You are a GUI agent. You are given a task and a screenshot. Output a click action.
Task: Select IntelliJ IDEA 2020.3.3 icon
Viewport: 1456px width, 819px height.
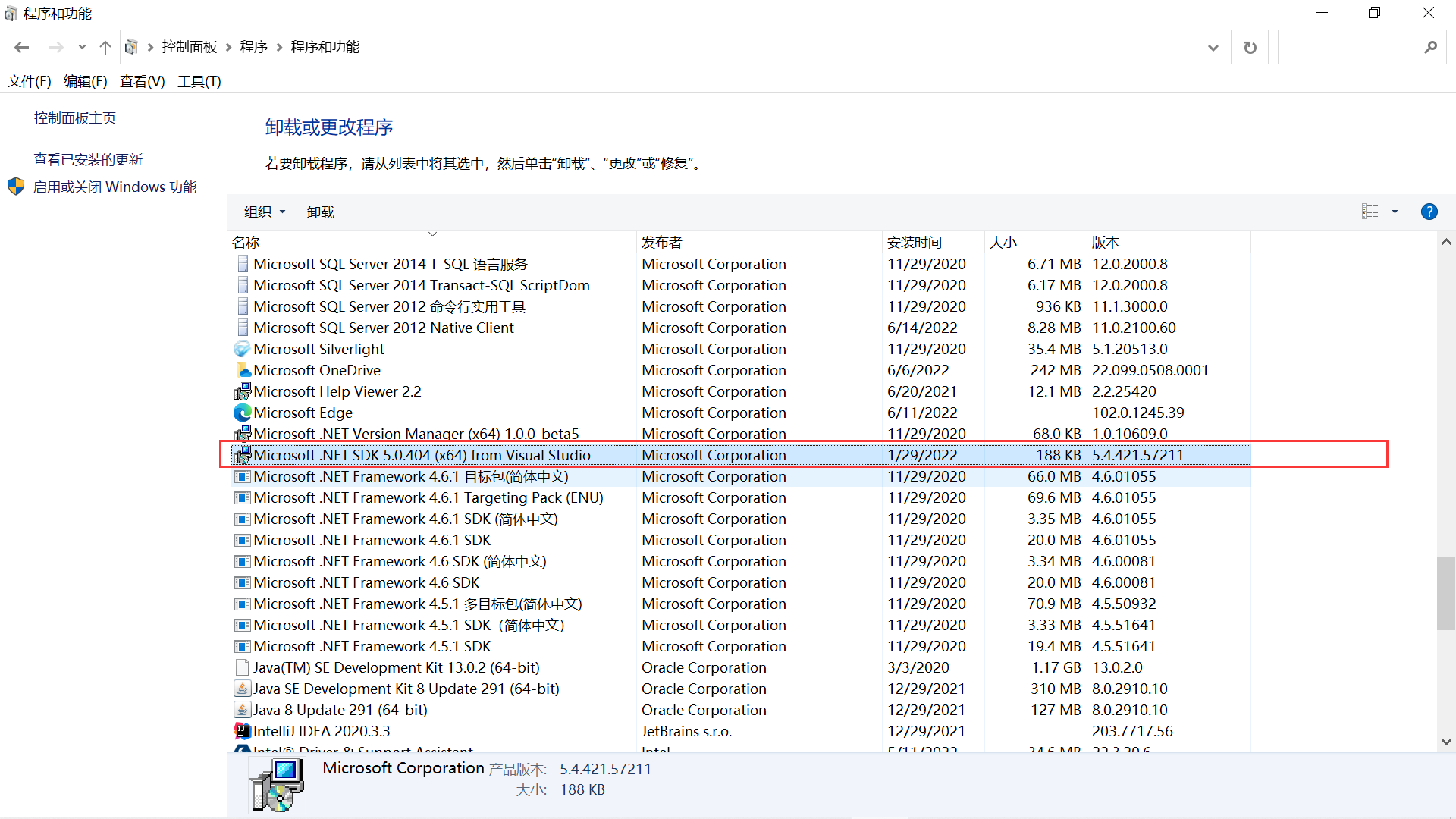[242, 731]
